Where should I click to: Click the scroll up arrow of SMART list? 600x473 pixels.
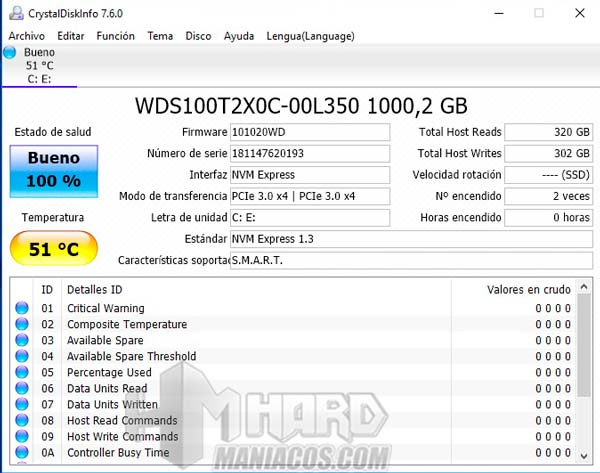click(x=584, y=287)
